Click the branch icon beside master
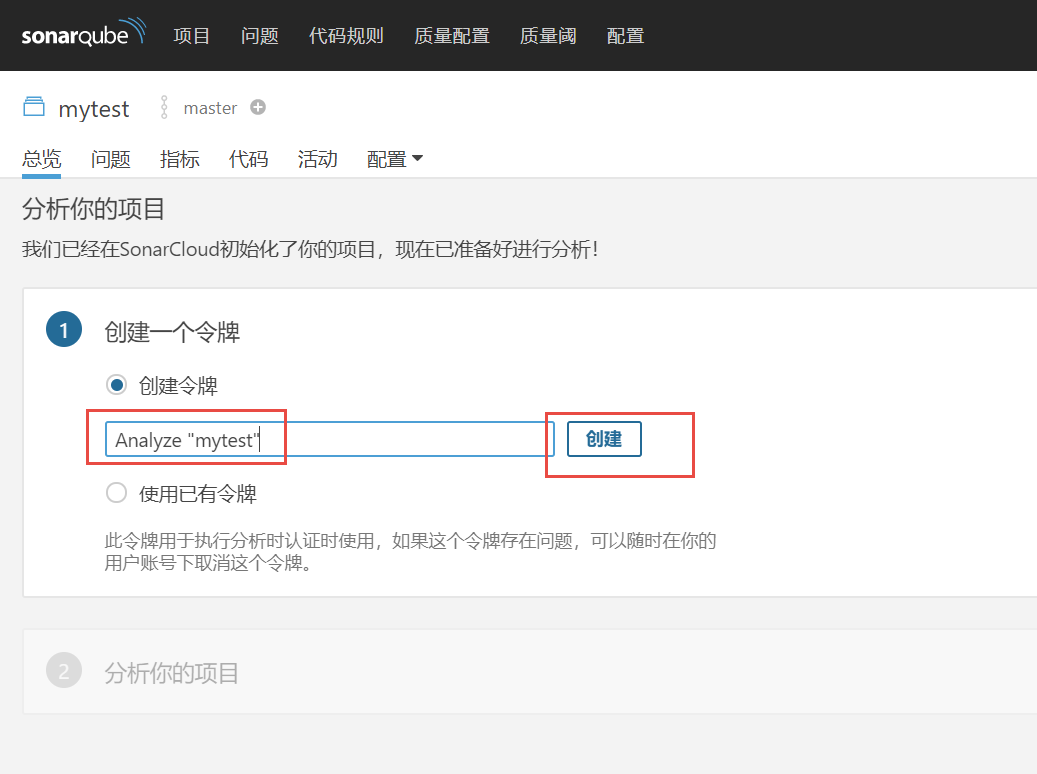Viewport: 1037px width, 774px height. pos(165,108)
